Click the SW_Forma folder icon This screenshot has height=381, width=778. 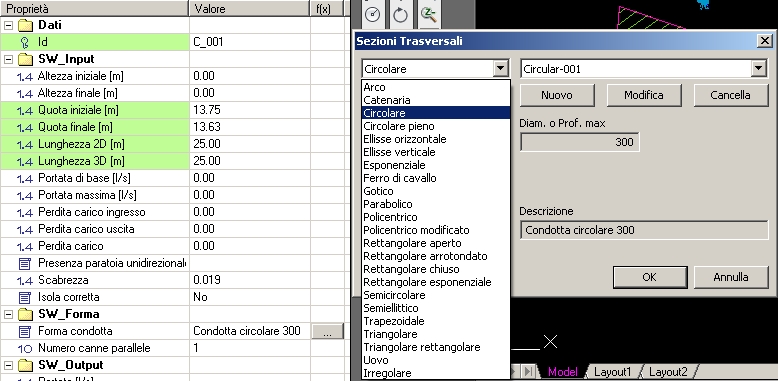coord(25,314)
